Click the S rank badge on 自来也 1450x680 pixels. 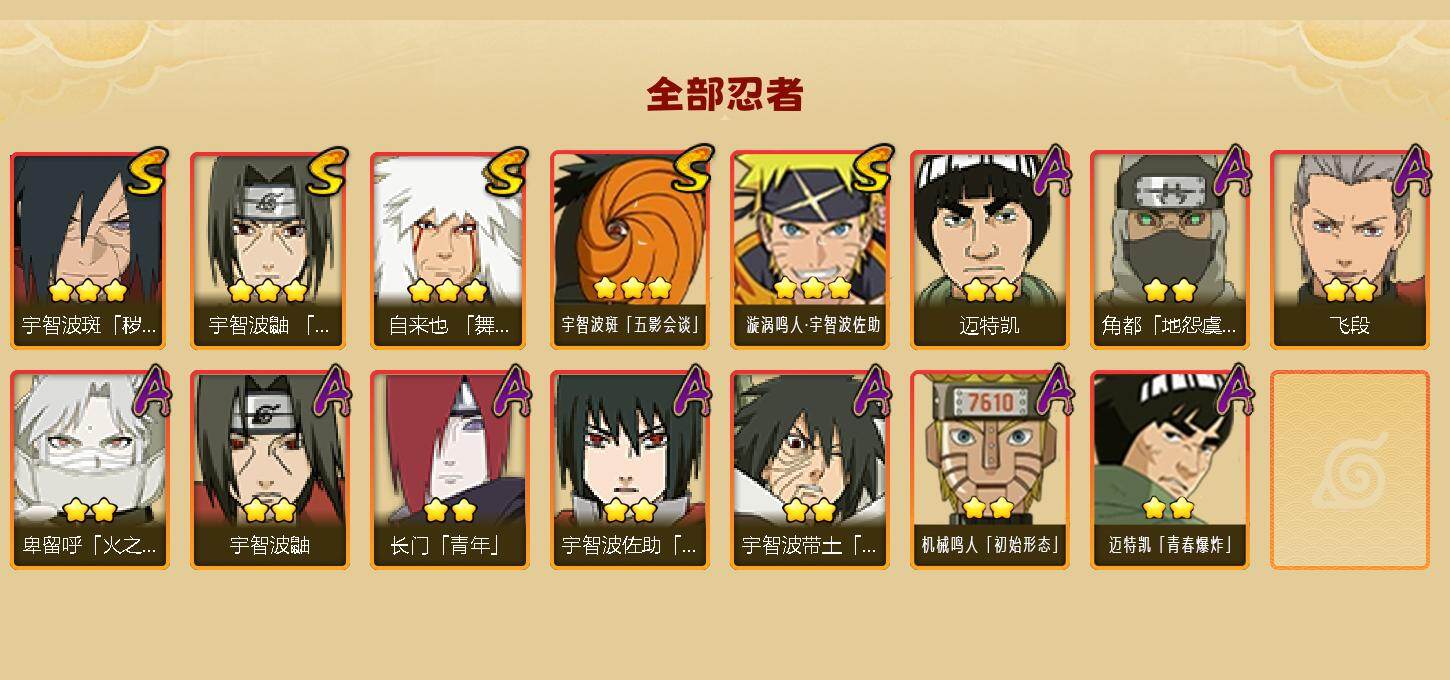tap(507, 171)
